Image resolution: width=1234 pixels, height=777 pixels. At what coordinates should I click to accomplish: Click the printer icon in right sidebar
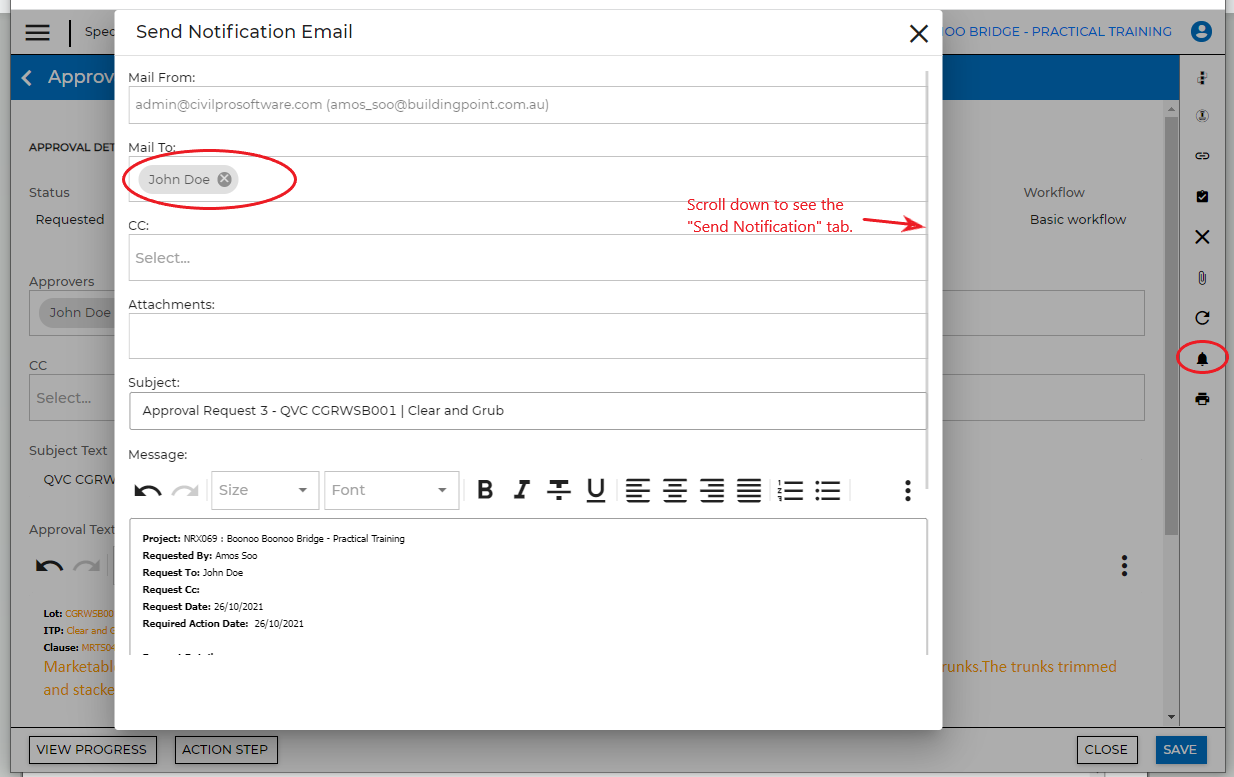pos(1202,399)
